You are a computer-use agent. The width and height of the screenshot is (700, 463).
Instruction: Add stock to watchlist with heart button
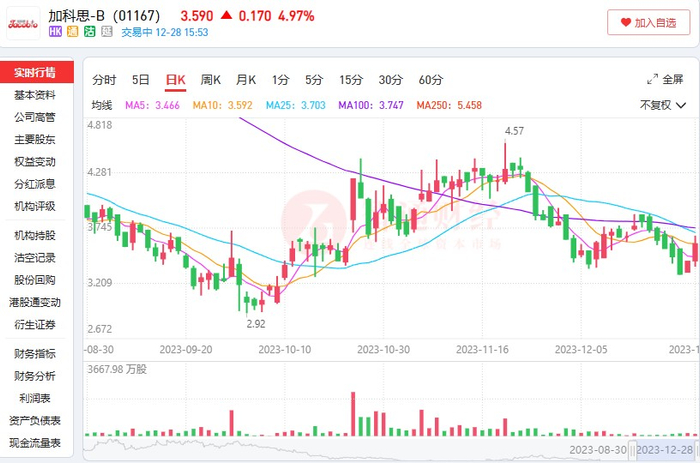click(x=648, y=22)
